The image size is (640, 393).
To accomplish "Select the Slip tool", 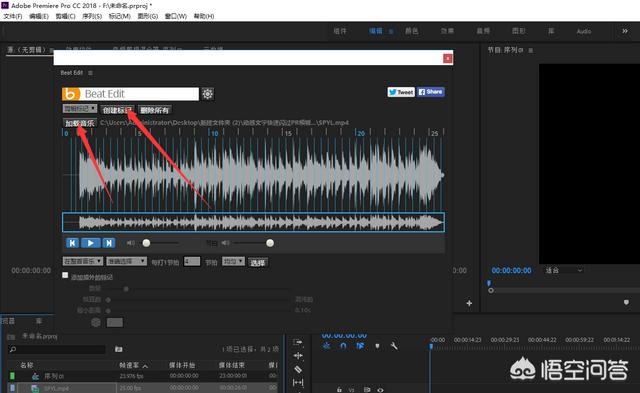I will tap(298, 382).
